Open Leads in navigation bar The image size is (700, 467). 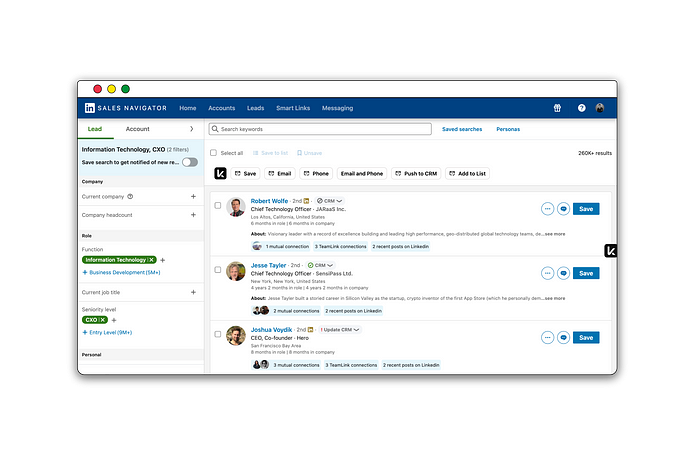[x=255, y=108]
